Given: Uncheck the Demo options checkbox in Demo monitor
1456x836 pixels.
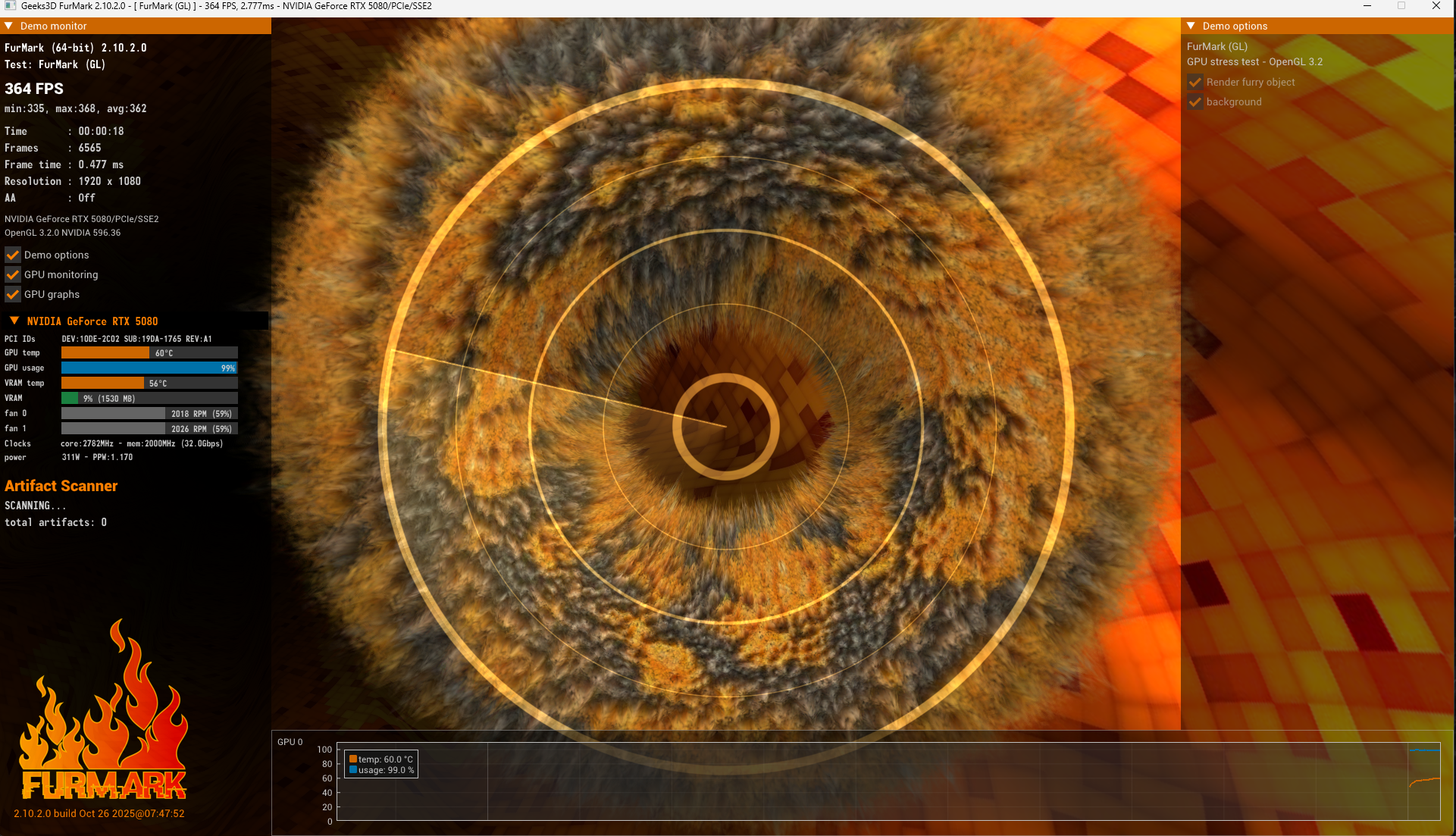Looking at the screenshot, I should [13, 255].
